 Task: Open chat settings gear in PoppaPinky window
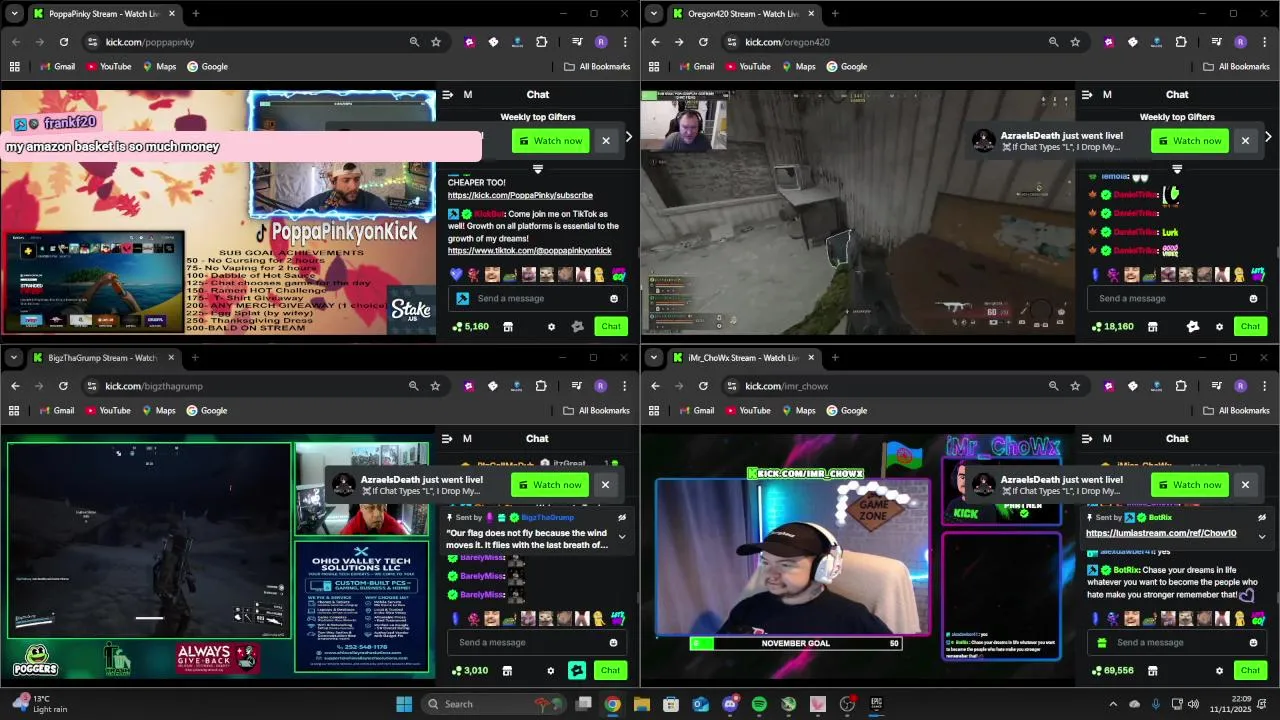551,327
